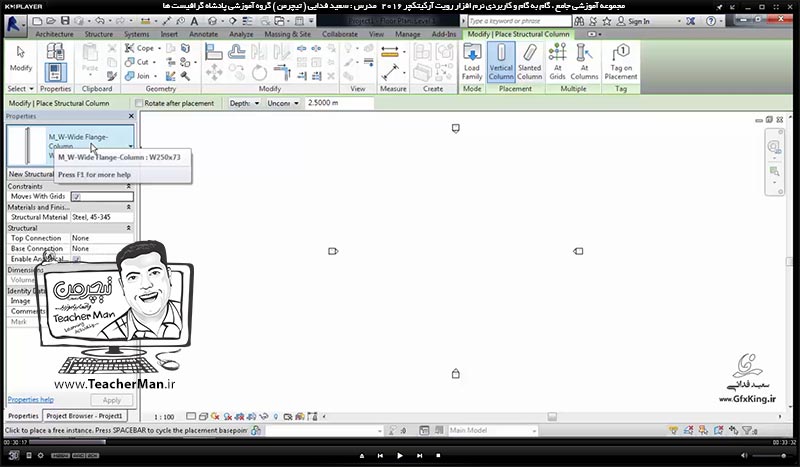This screenshot has height=467, width=800.
Task: Close the Properties palette
Action: (131, 116)
